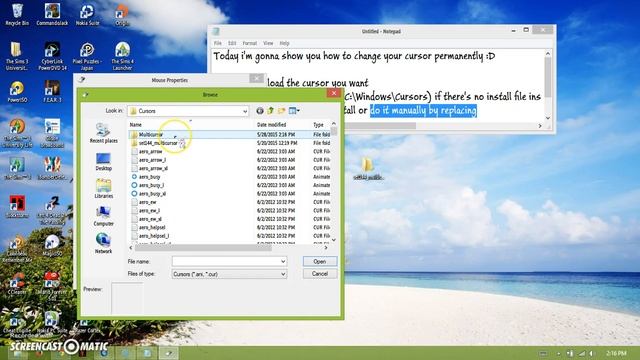Select the aero_ew cursor file
The width and height of the screenshot is (640, 360).
(147, 202)
